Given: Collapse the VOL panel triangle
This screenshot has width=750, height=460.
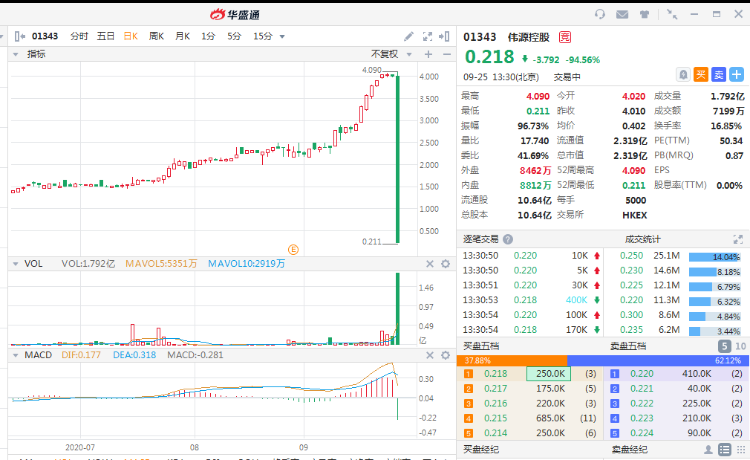Looking at the screenshot, I should point(15,264).
